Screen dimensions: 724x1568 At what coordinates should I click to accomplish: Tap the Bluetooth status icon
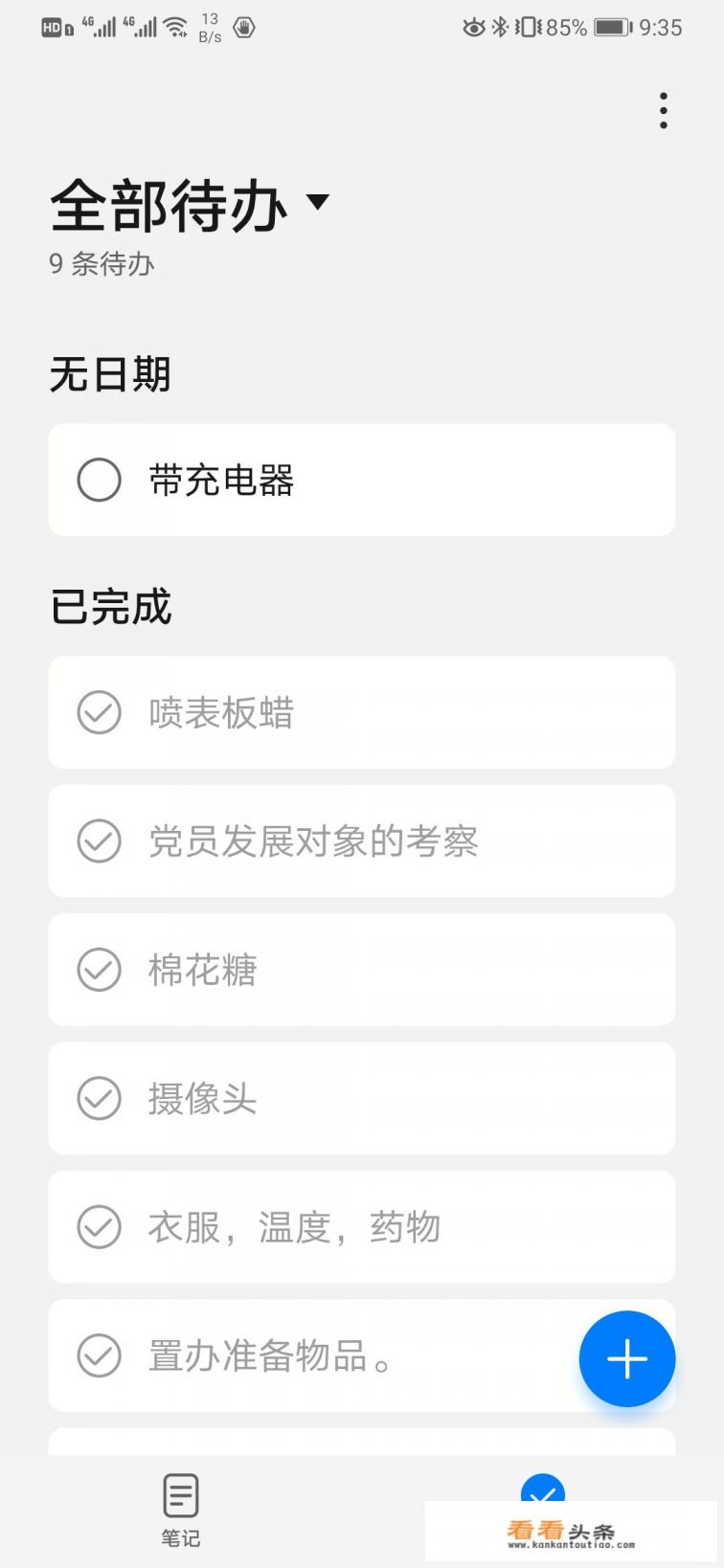(x=499, y=28)
